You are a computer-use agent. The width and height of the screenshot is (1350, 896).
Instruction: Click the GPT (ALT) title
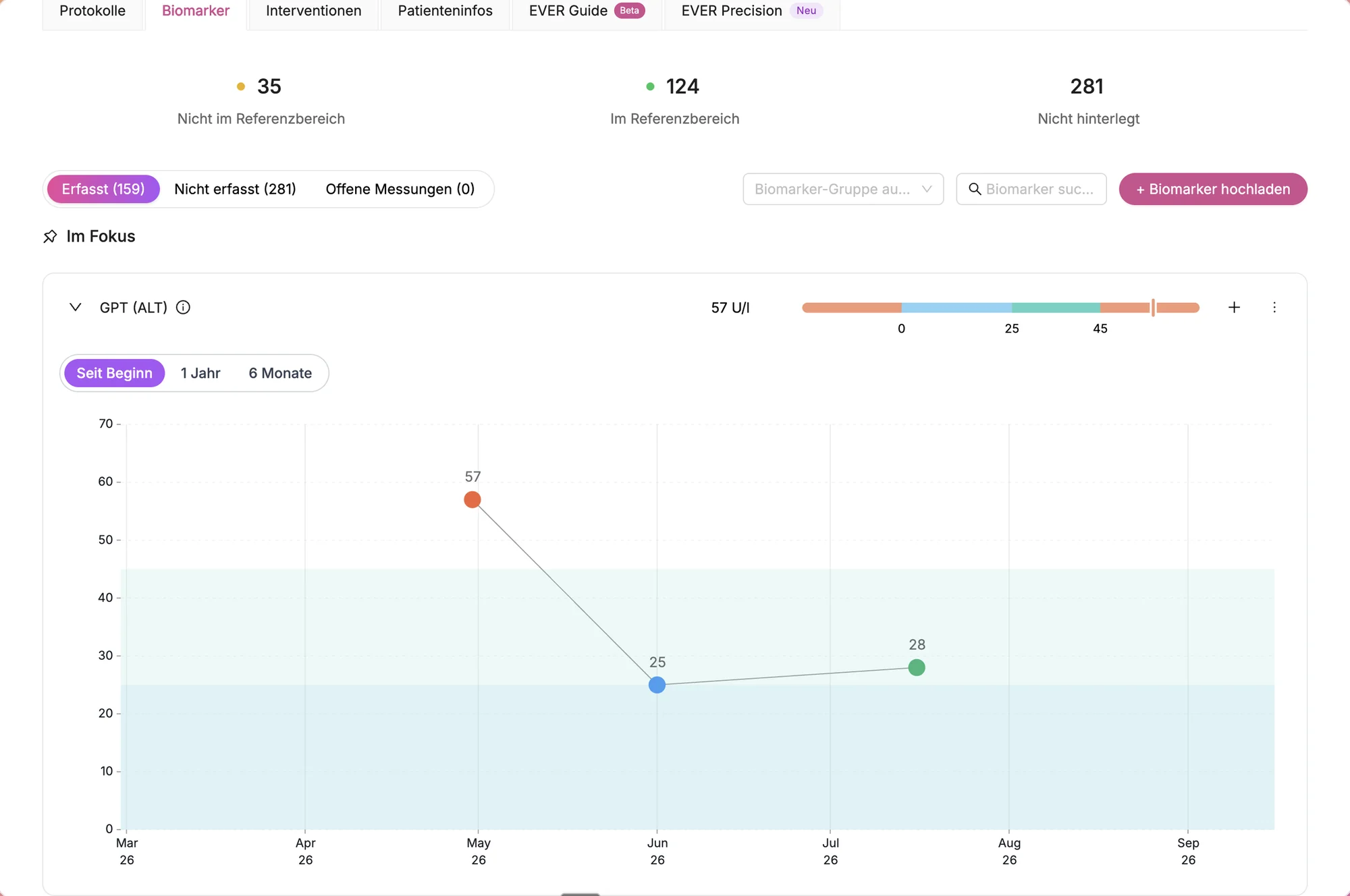coord(134,308)
